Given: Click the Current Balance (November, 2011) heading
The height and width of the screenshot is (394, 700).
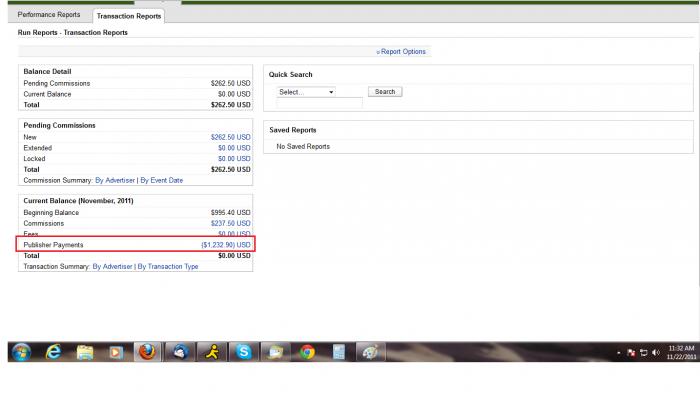Looking at the screenshot, I should 79,201.
